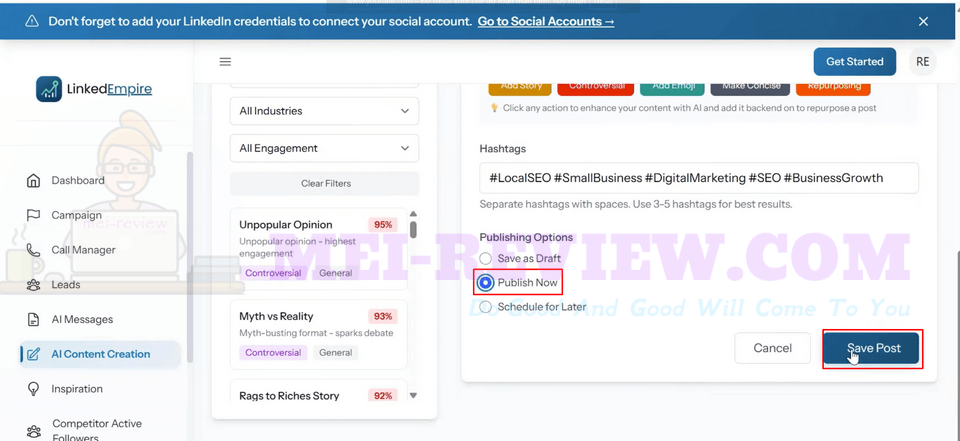Viewport: 960px width, 441px height.
Task: Open Competitor Active Followers in sidebar
Action: [98, 430]
